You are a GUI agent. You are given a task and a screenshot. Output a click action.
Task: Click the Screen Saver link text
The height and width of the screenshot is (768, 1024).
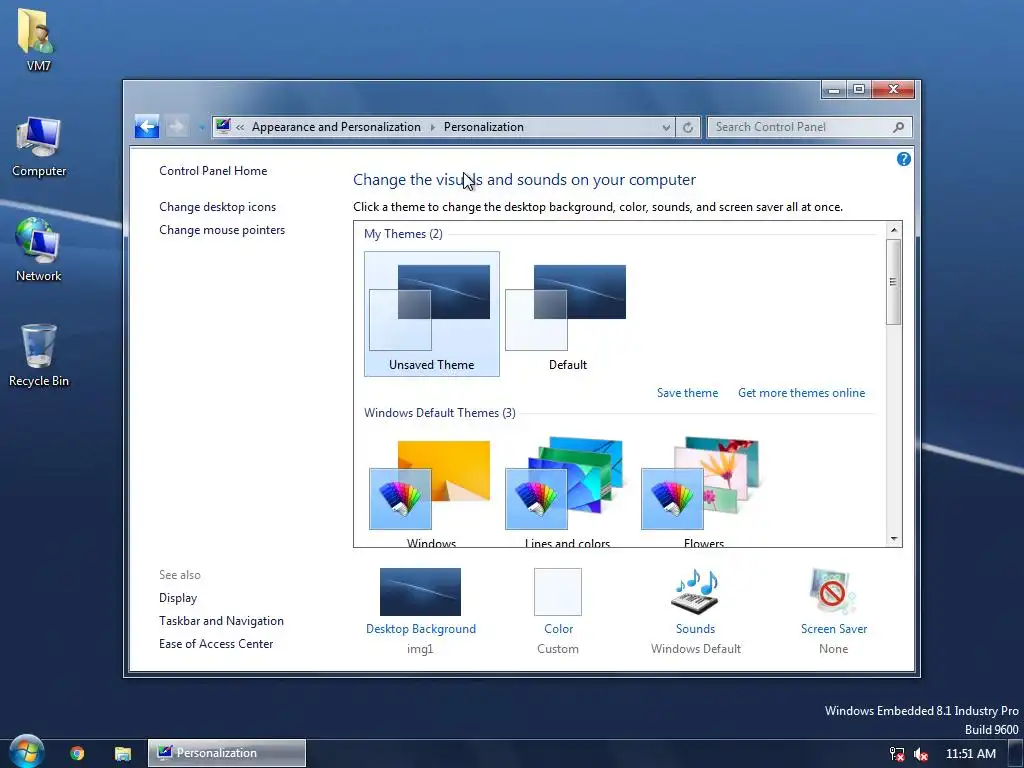click(834, 629)
